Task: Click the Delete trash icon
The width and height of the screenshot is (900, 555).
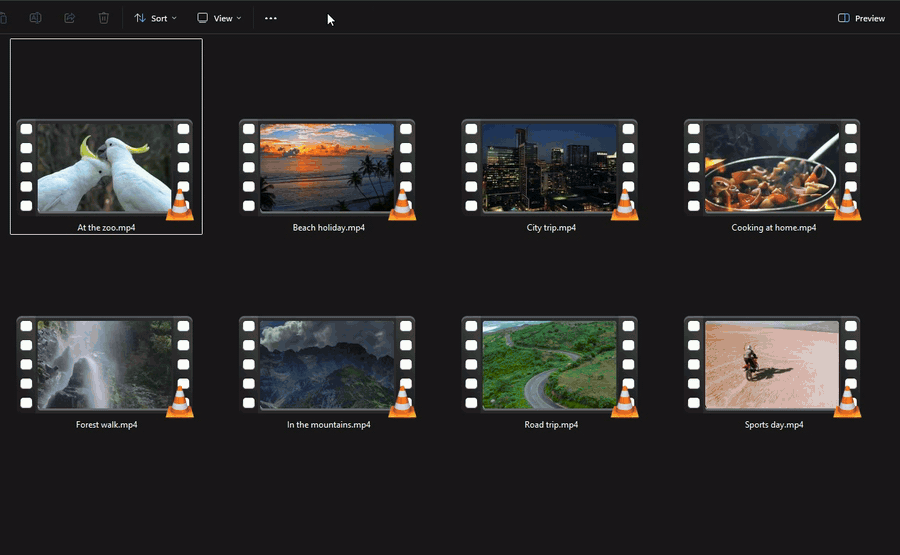Action: 103,18
